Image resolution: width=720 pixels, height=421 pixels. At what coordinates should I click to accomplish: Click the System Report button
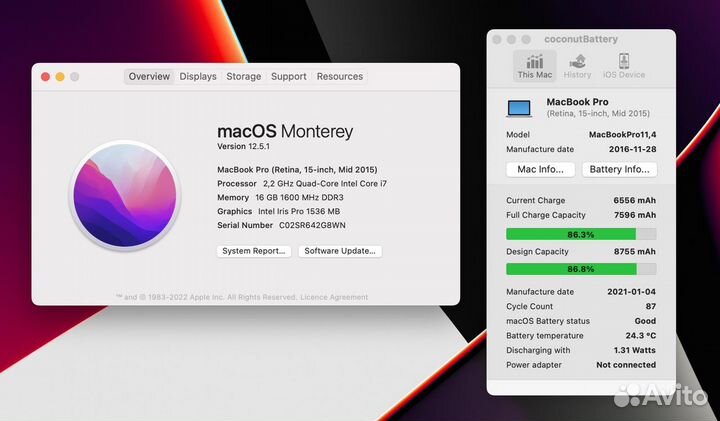(254, 251)
